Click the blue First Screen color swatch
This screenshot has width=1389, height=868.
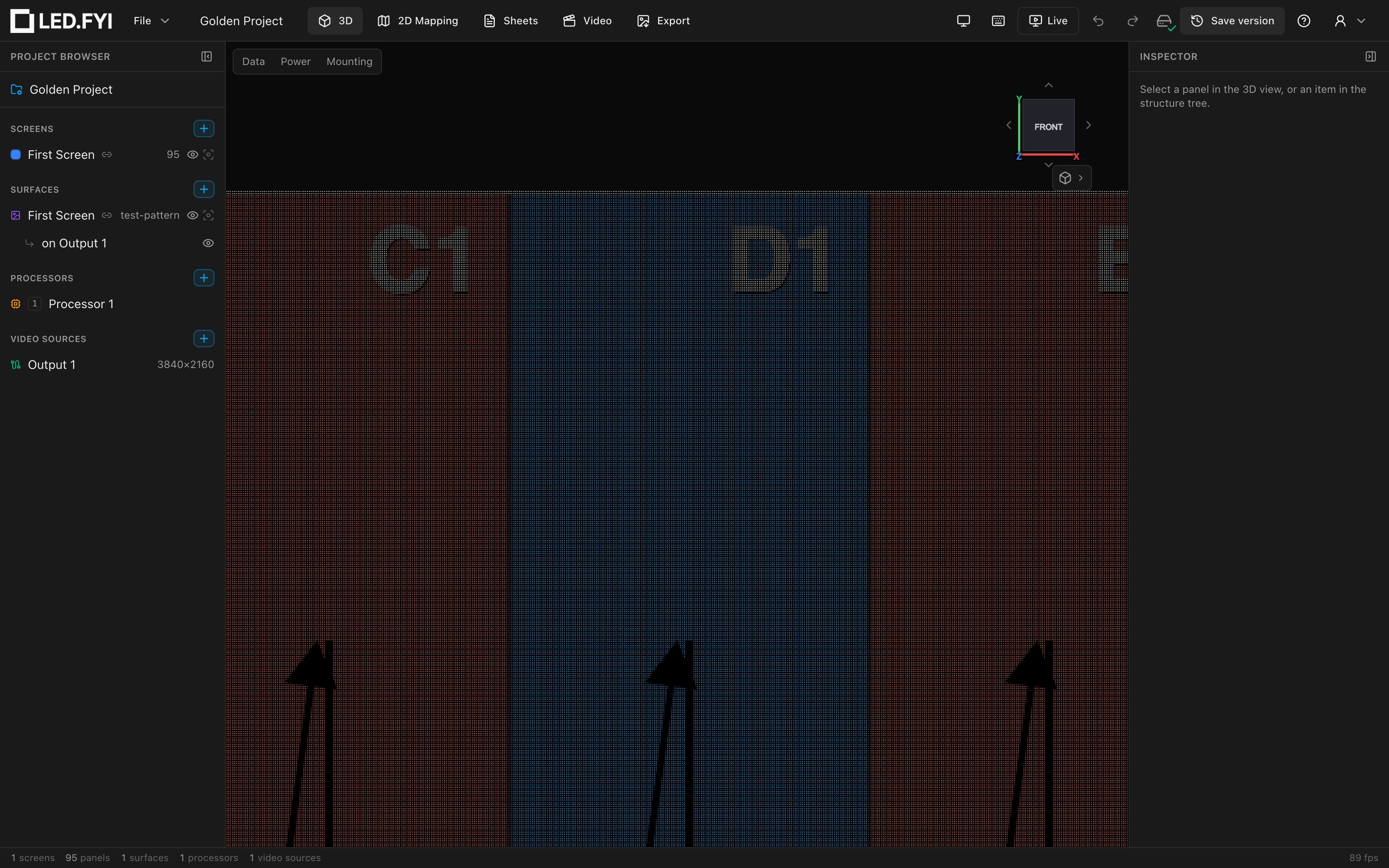(16, 155)
